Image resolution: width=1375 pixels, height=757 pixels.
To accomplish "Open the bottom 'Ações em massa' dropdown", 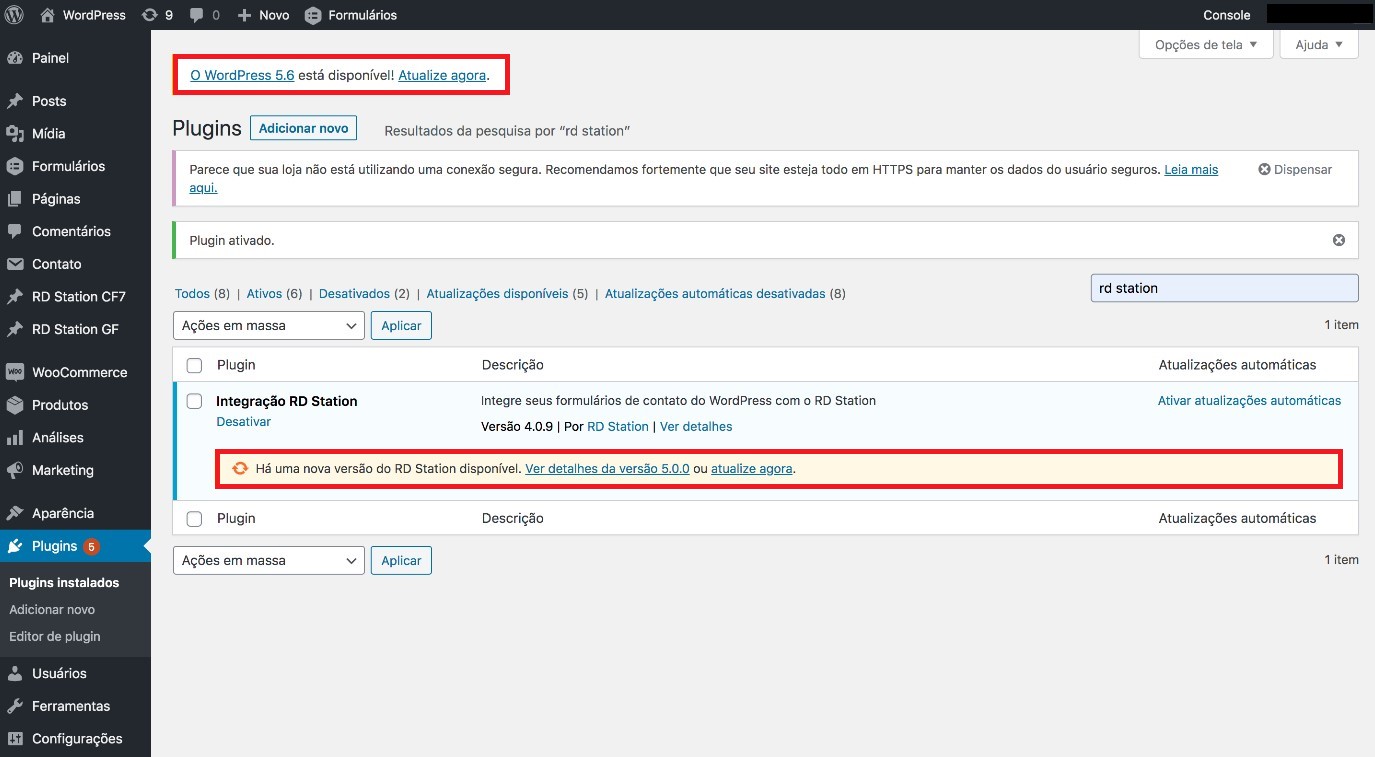I will coord(268,560).
